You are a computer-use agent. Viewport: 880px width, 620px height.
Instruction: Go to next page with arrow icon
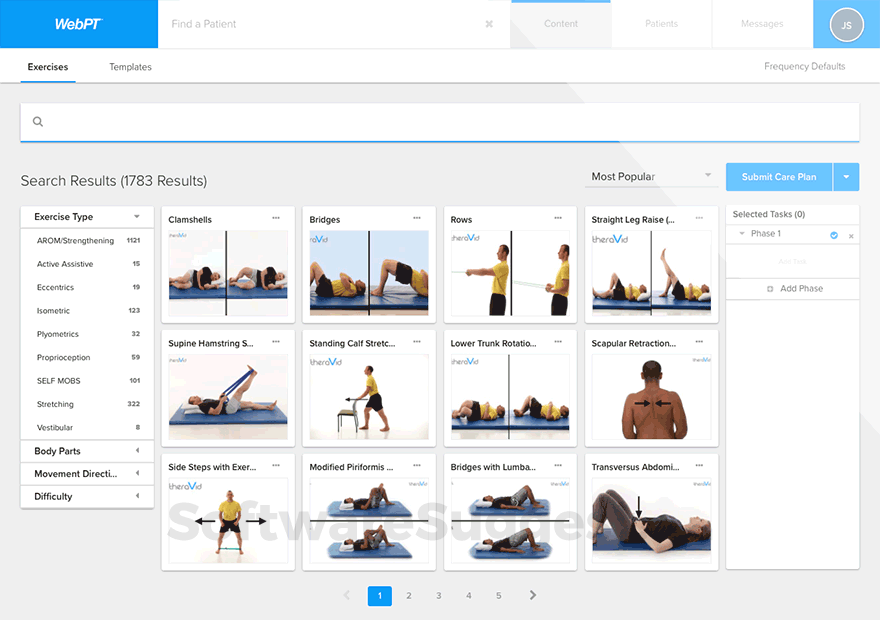tap(532, 595)
